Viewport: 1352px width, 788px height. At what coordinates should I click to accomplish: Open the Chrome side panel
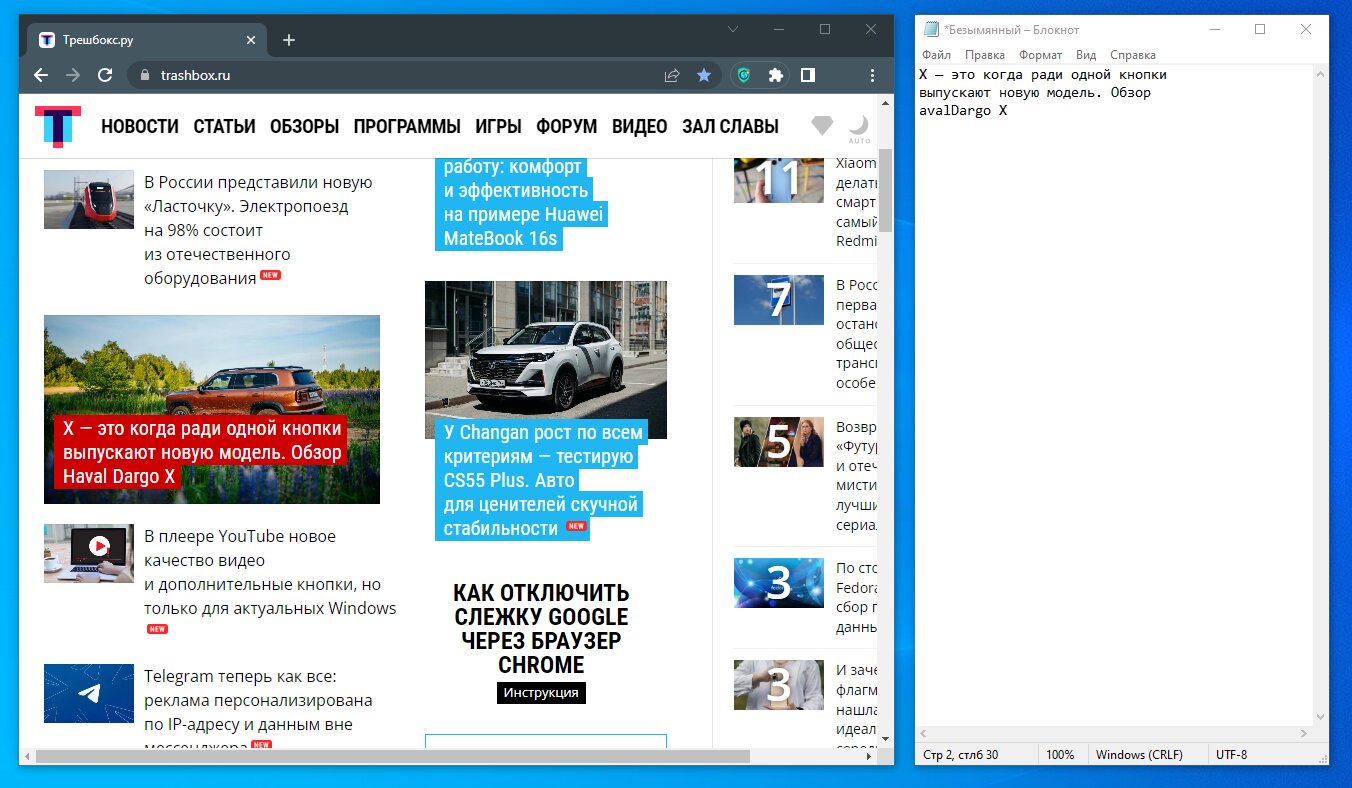click(808, 75)
